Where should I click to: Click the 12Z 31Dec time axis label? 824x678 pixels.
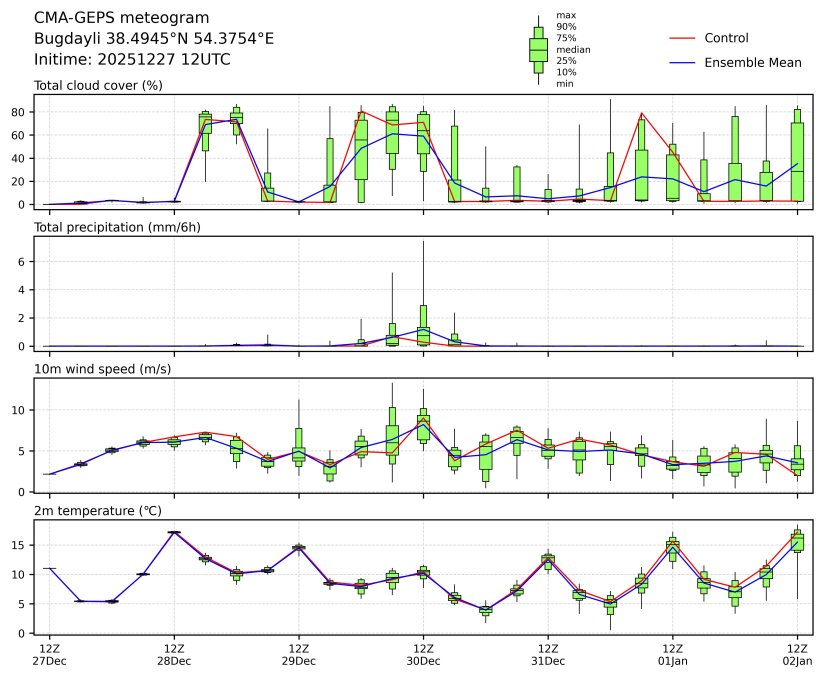point(548,655)
